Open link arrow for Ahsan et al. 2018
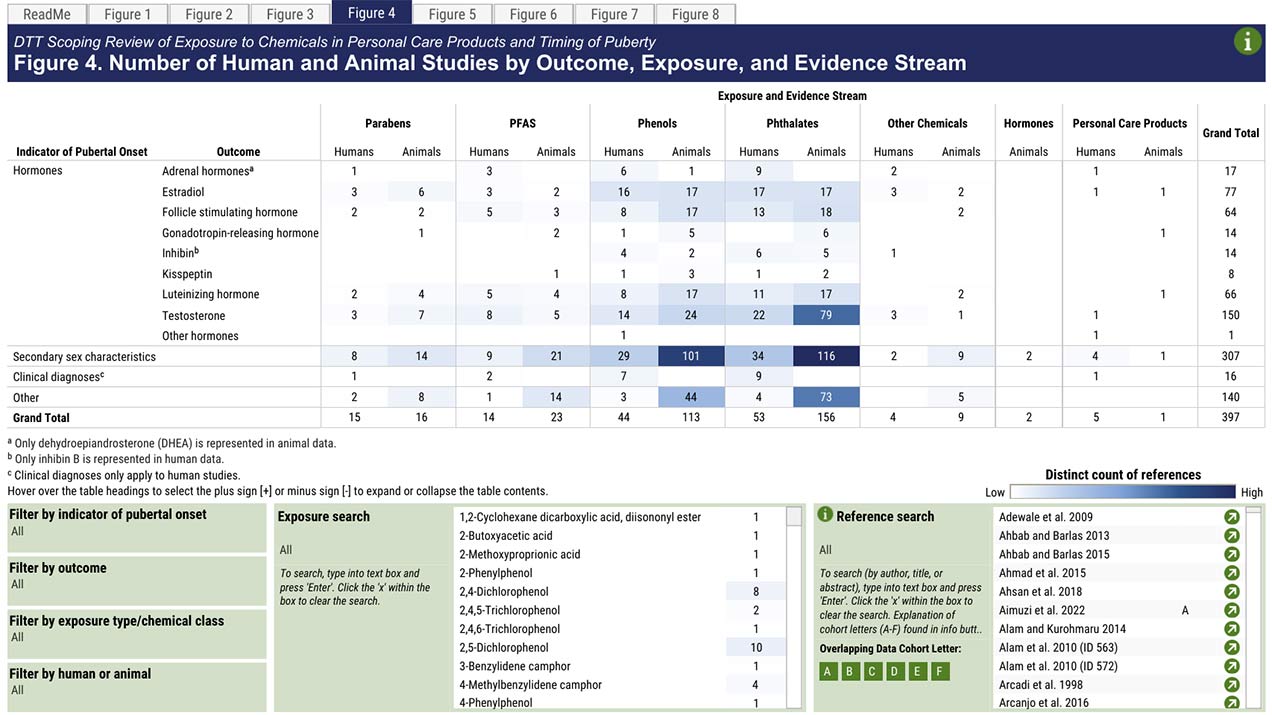Screen dimensions: 1272x715 point(1231,592)
